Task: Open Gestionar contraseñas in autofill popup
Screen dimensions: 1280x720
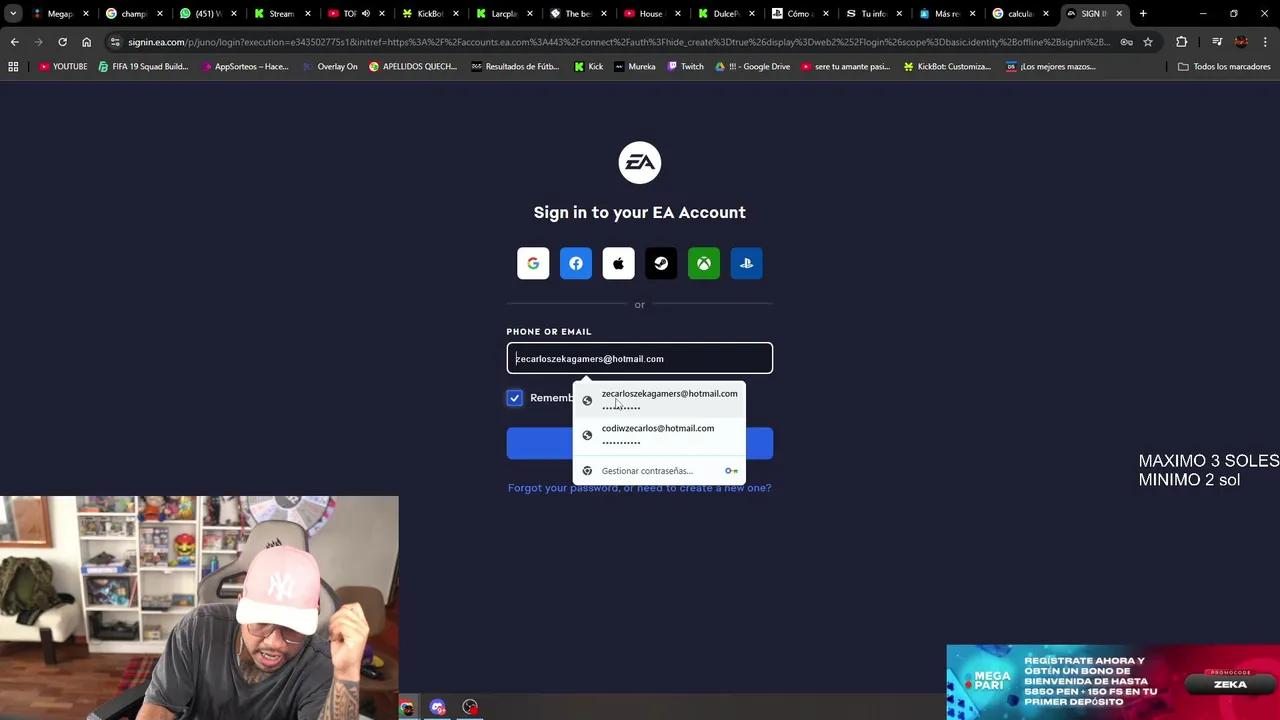Action: tap(660, 470)
